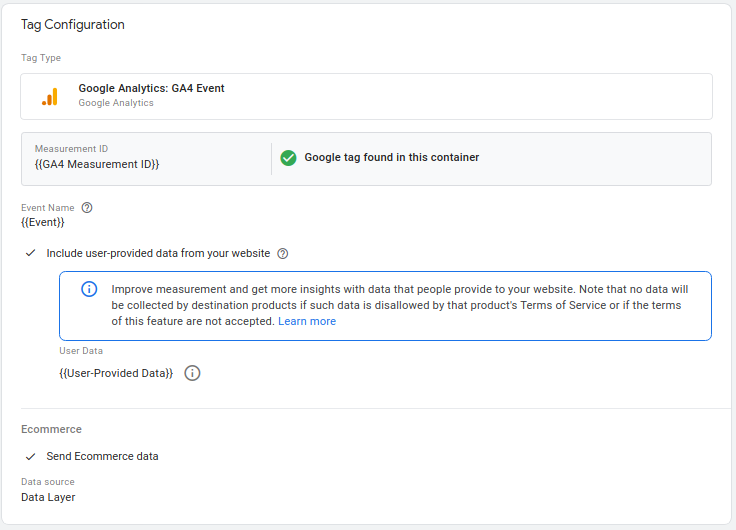The height and width of the screenshot is (530, 736).
Task: Toggle the Include user-provided data checkmark
Action: [x=31, y=254]
